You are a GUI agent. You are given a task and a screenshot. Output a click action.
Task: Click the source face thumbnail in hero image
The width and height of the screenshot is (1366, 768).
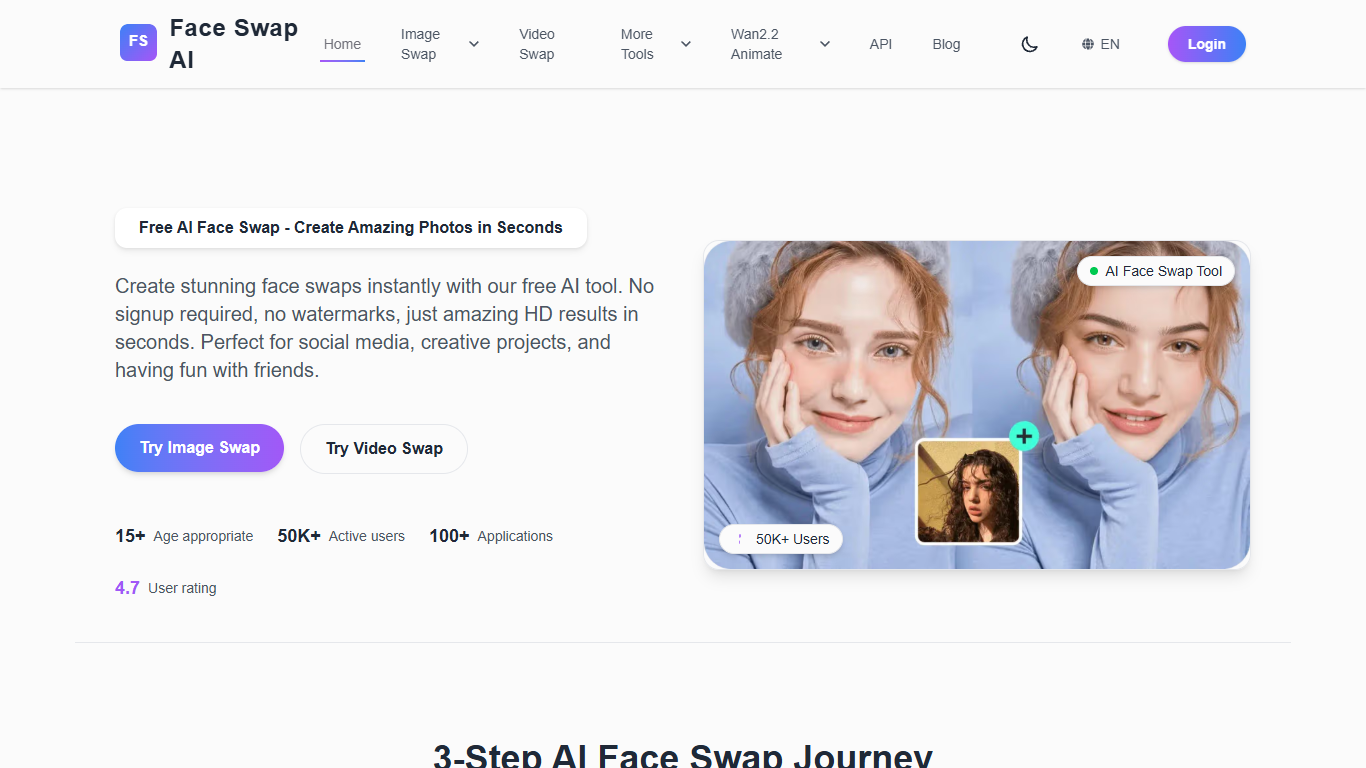[968, 492]
